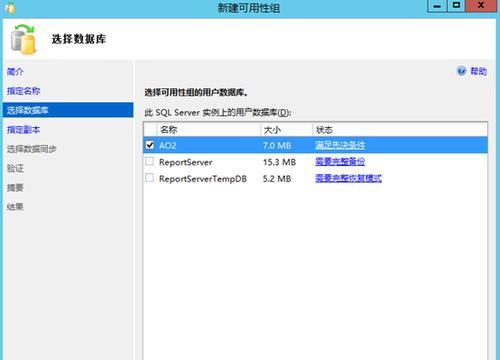Open the 需要完整备份 status link

pyautogui.click(x=340, y=162)
